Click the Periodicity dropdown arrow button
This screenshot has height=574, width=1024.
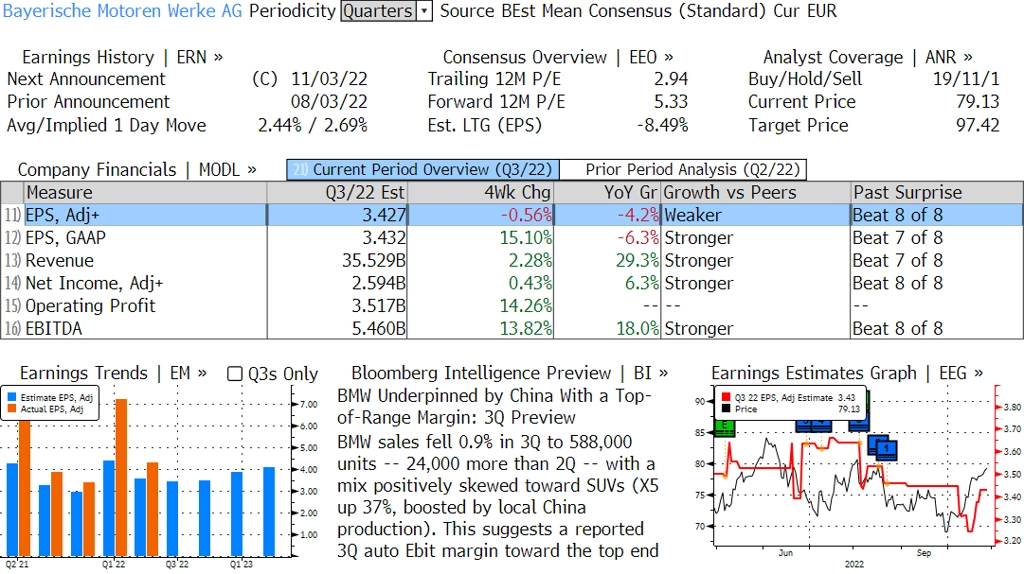[424, 11]
